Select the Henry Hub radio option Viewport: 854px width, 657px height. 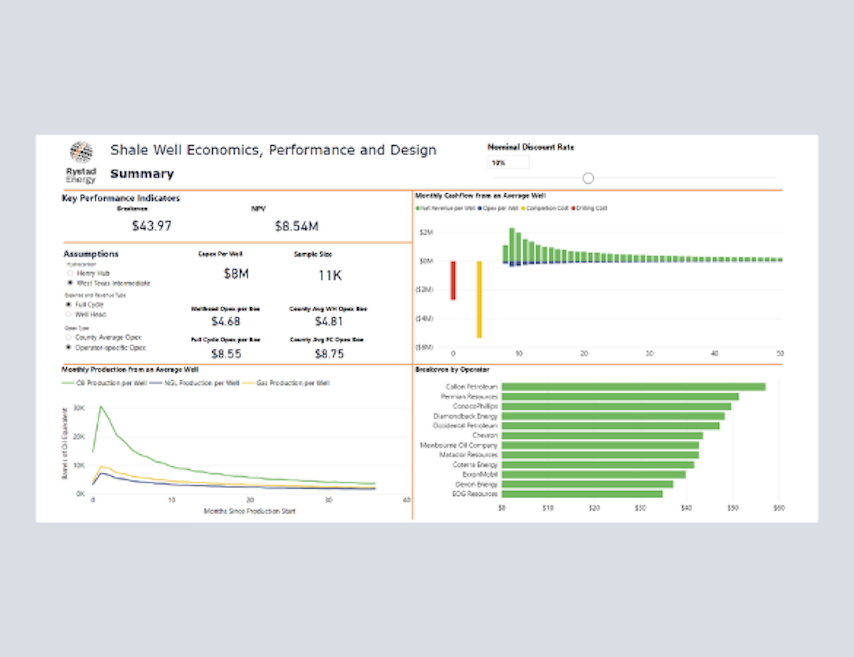[x=70, y=273]
